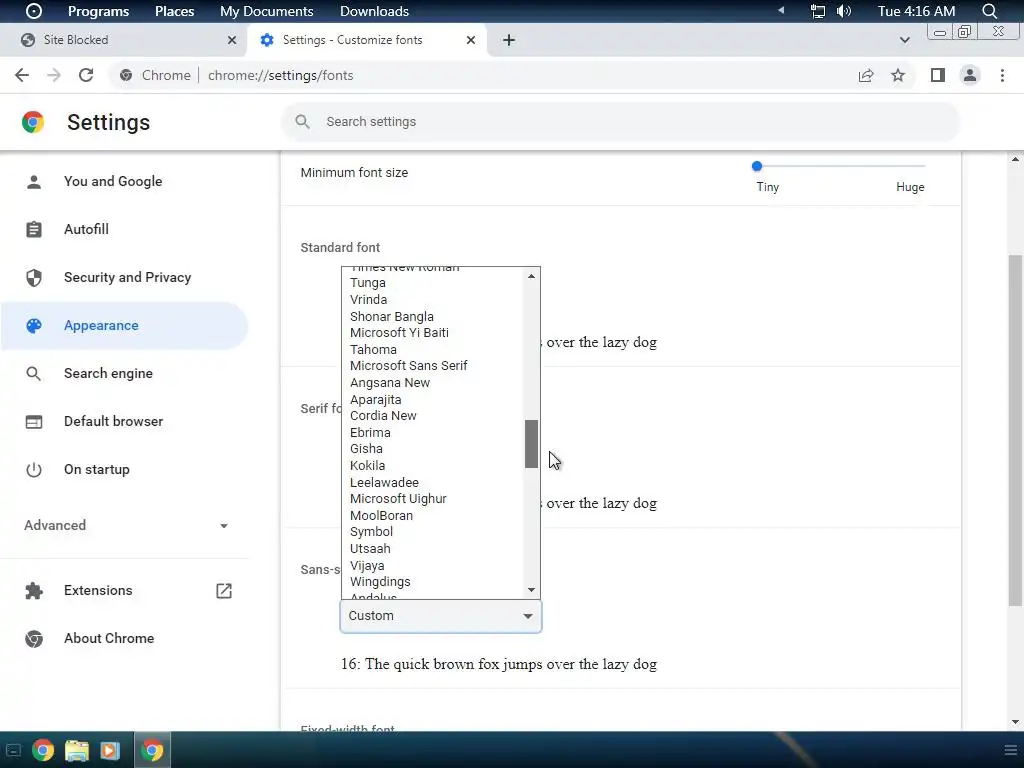Click the Custom font dropdown box
Viewport: 1024px width, 768px height.
pyautogui.click(x=441, y=616)
